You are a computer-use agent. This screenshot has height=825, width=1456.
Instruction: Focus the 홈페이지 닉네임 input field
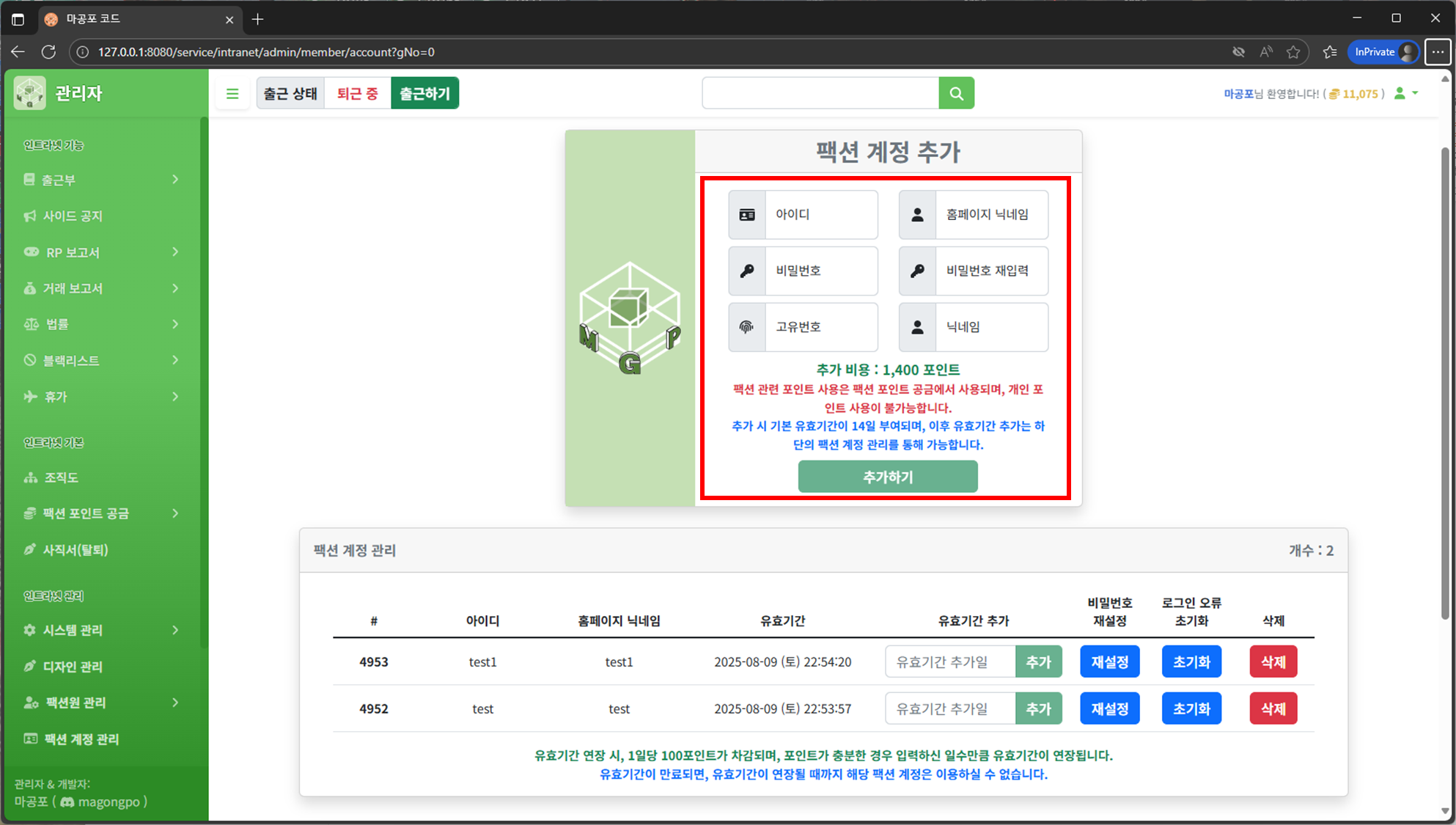(x=992, y=215)
